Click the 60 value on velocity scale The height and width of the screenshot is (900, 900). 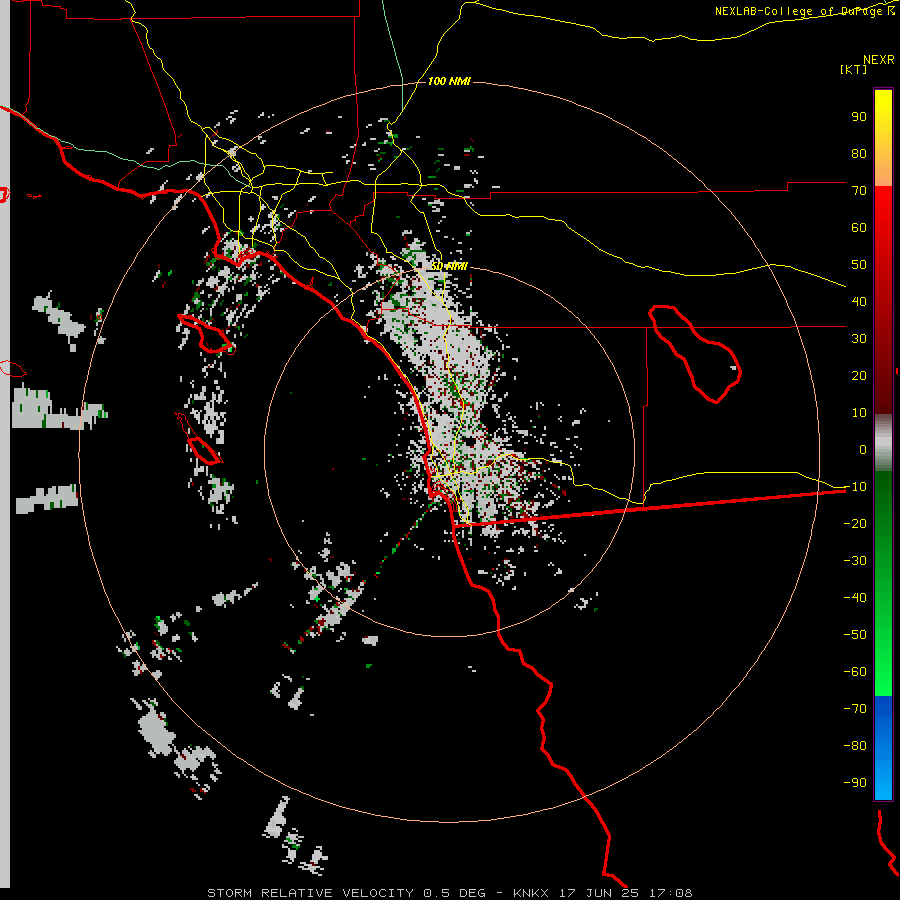click(859, 227)
